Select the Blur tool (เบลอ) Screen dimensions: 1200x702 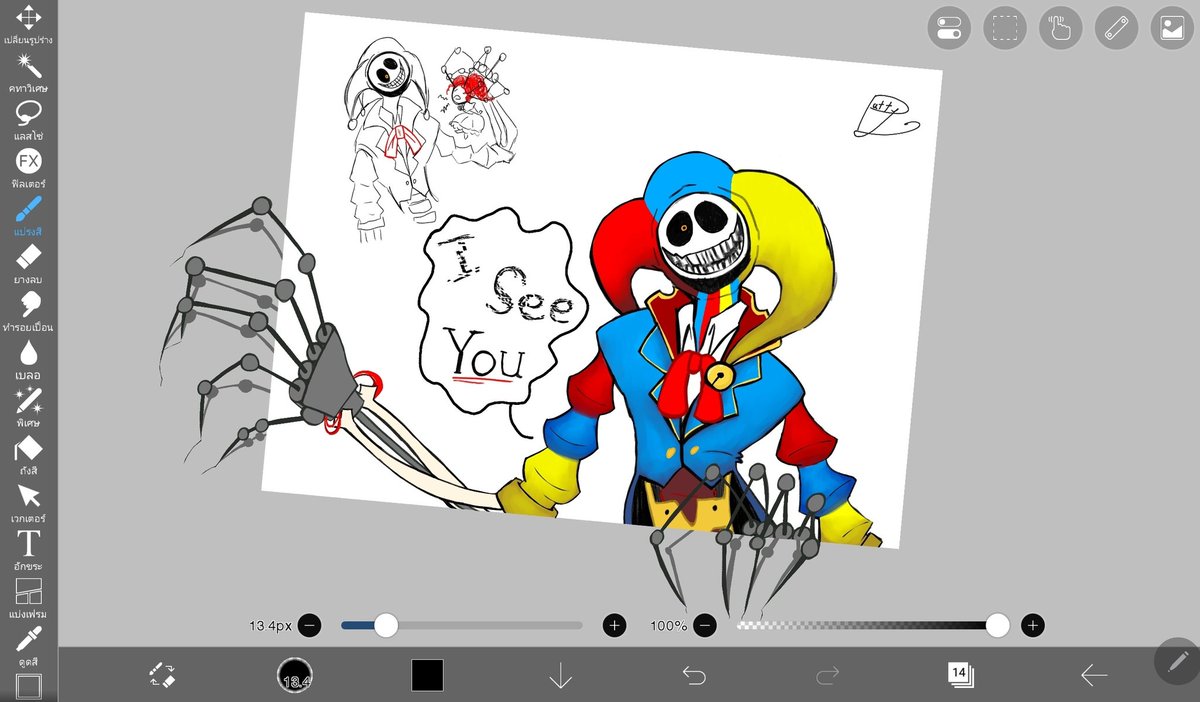point(28,360)
